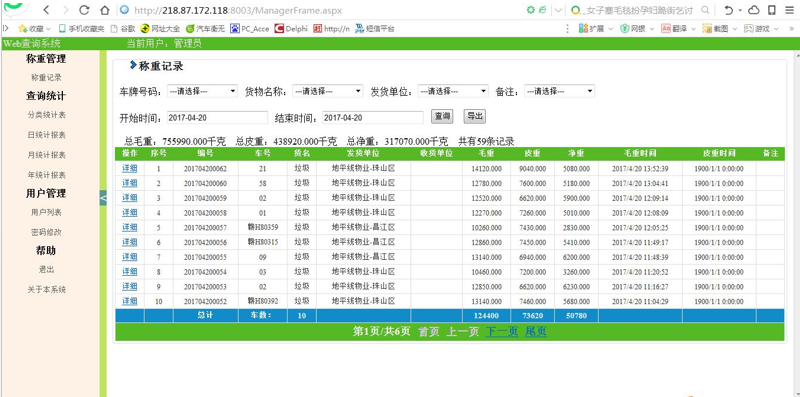Open the 货物名称 dropdown
Viewport: 800px width, 397px height.
pyautogui.click(x=328, y=91)
